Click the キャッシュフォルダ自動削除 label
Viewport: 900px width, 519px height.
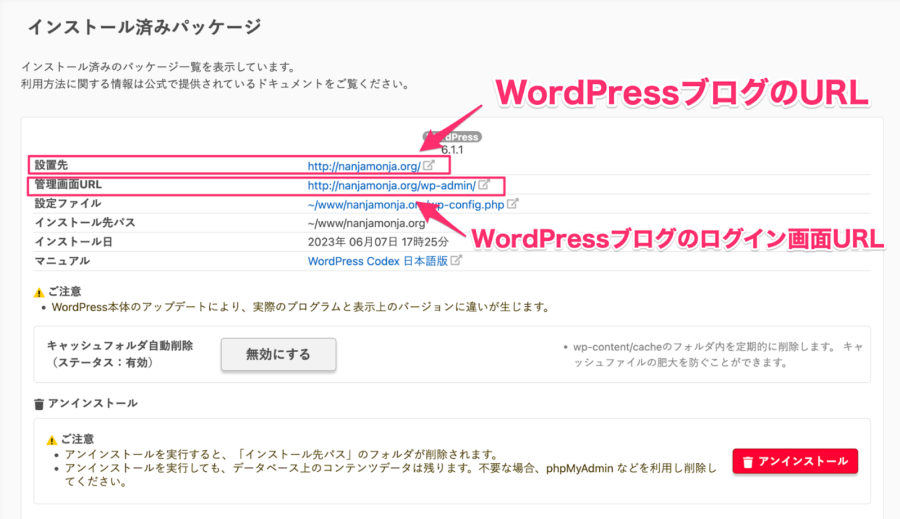tap(119, 346)
